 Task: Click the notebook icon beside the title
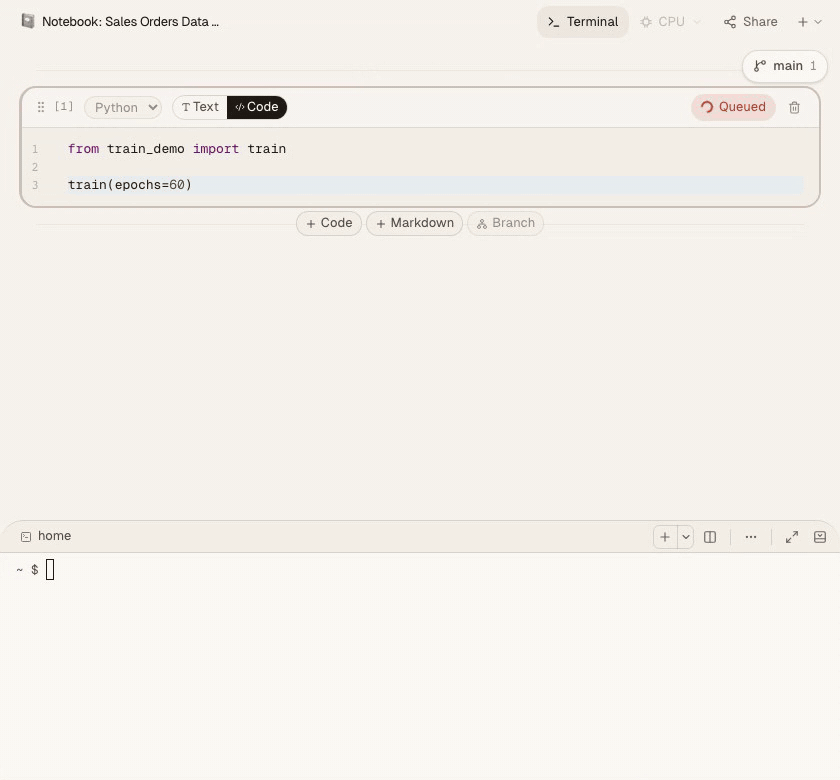[28, 21]
